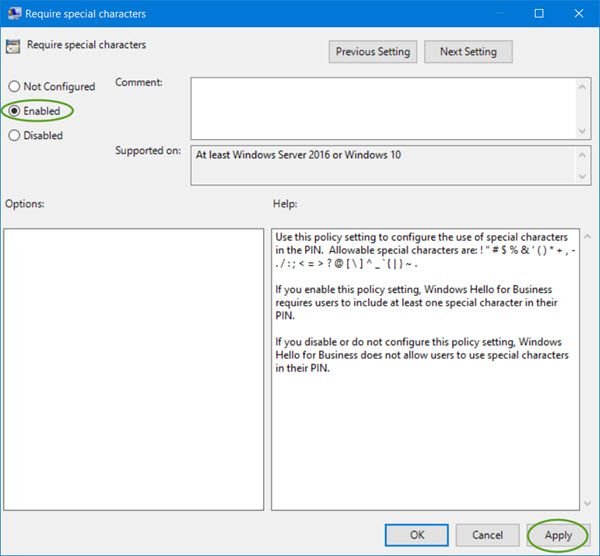Close the Require special characters dialog

(x=579, y=14)
